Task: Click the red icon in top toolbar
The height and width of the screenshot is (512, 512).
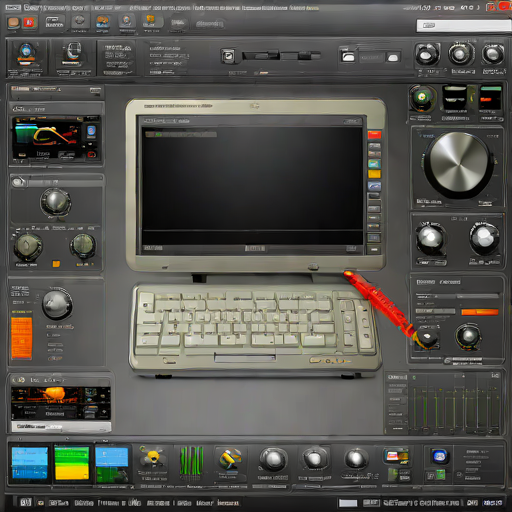Action: (x=29, y=23)
